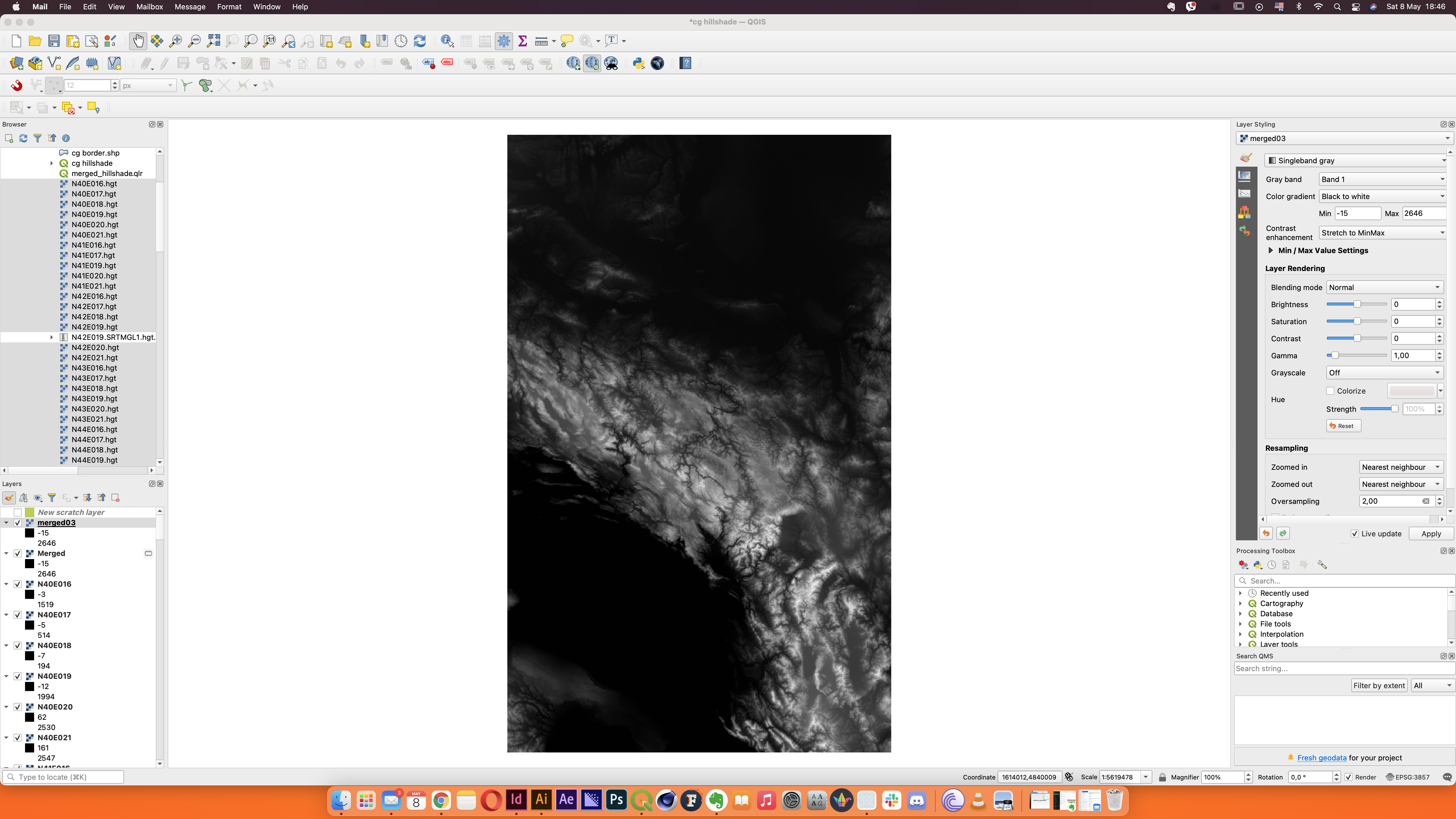Image resolution: width=1456 pixels, height=819 pixels.
Task: Toggle visibility of the N40E018 layer
Action: coord(18,646)
